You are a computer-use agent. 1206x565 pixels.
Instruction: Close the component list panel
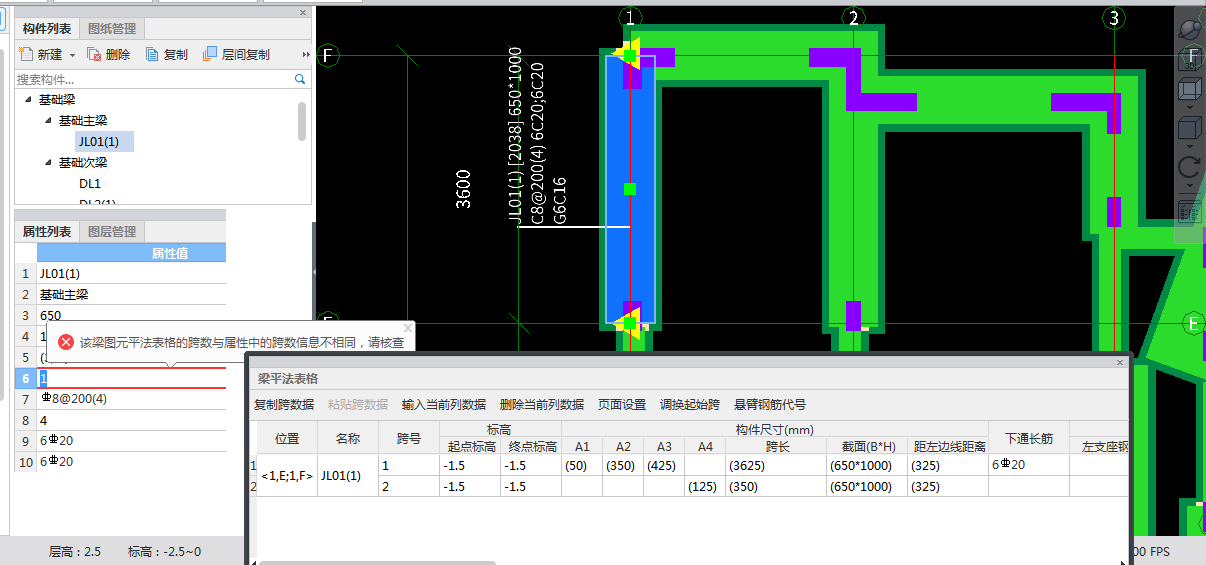click(x=304, y=12)
